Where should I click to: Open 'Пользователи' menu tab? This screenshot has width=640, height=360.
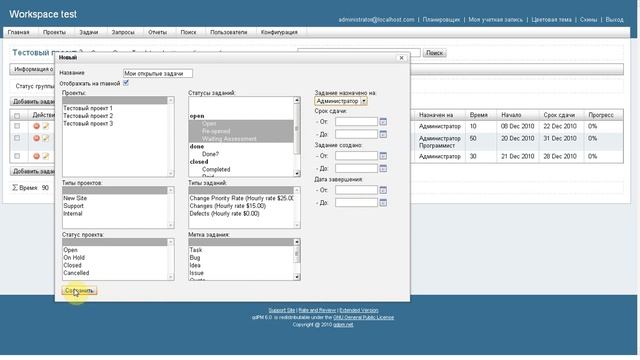[x=229, y=32]
